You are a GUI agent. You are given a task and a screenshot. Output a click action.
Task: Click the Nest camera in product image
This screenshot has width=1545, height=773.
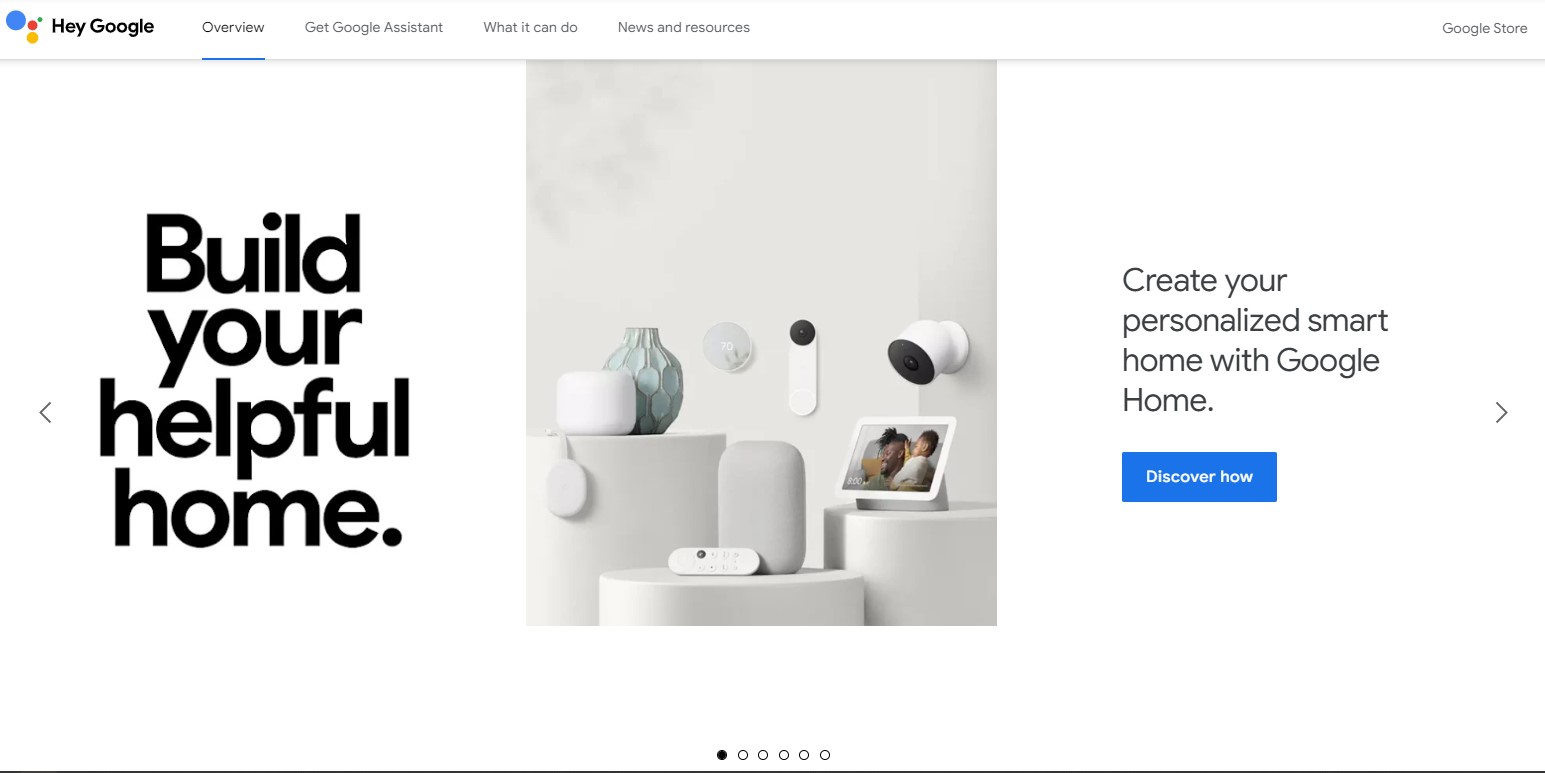(x=928, y=350)
